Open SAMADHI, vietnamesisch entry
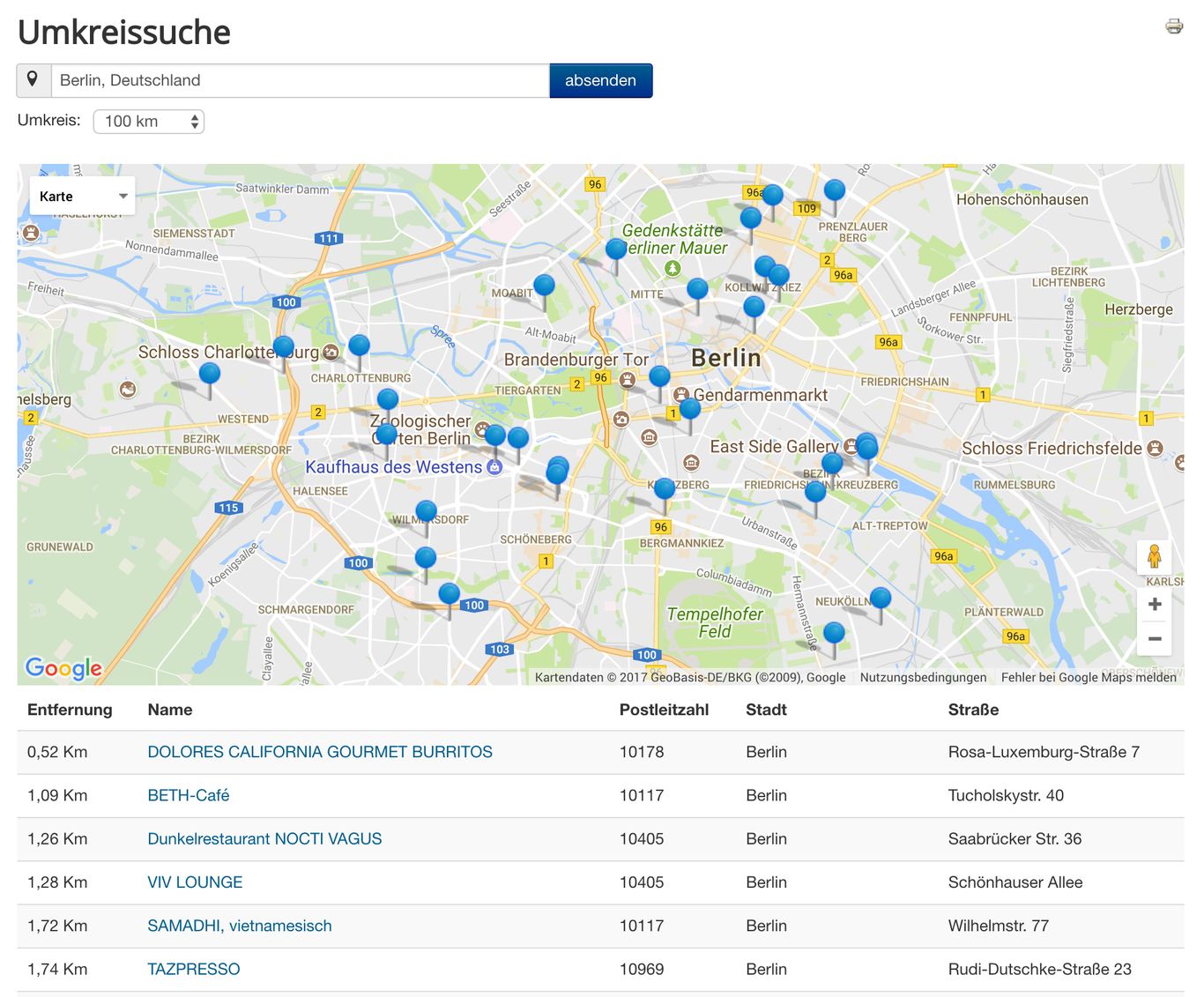 [240, 926]
